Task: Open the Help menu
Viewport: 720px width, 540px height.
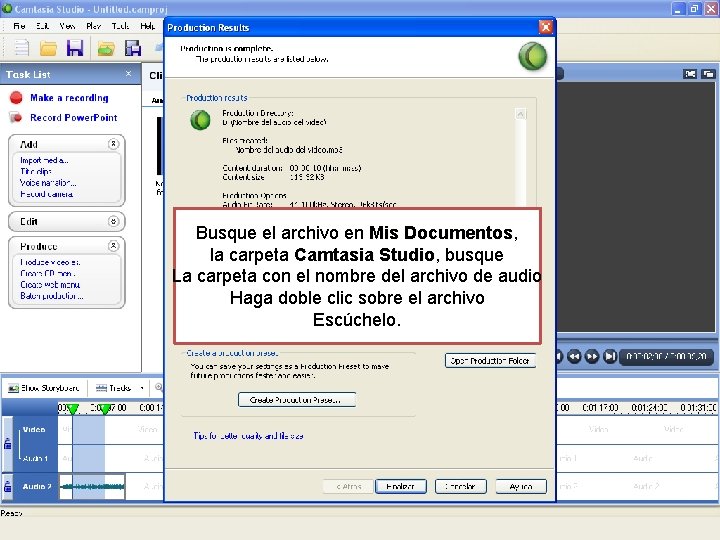Action: (147, 26)
